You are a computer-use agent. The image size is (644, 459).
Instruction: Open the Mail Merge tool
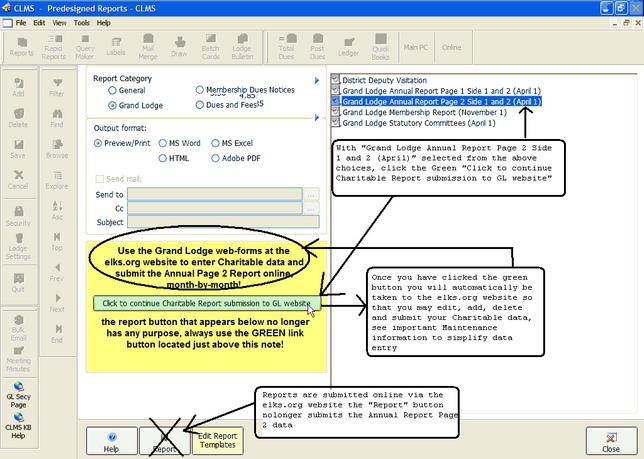pyautogui.click(x=150, y=45)
